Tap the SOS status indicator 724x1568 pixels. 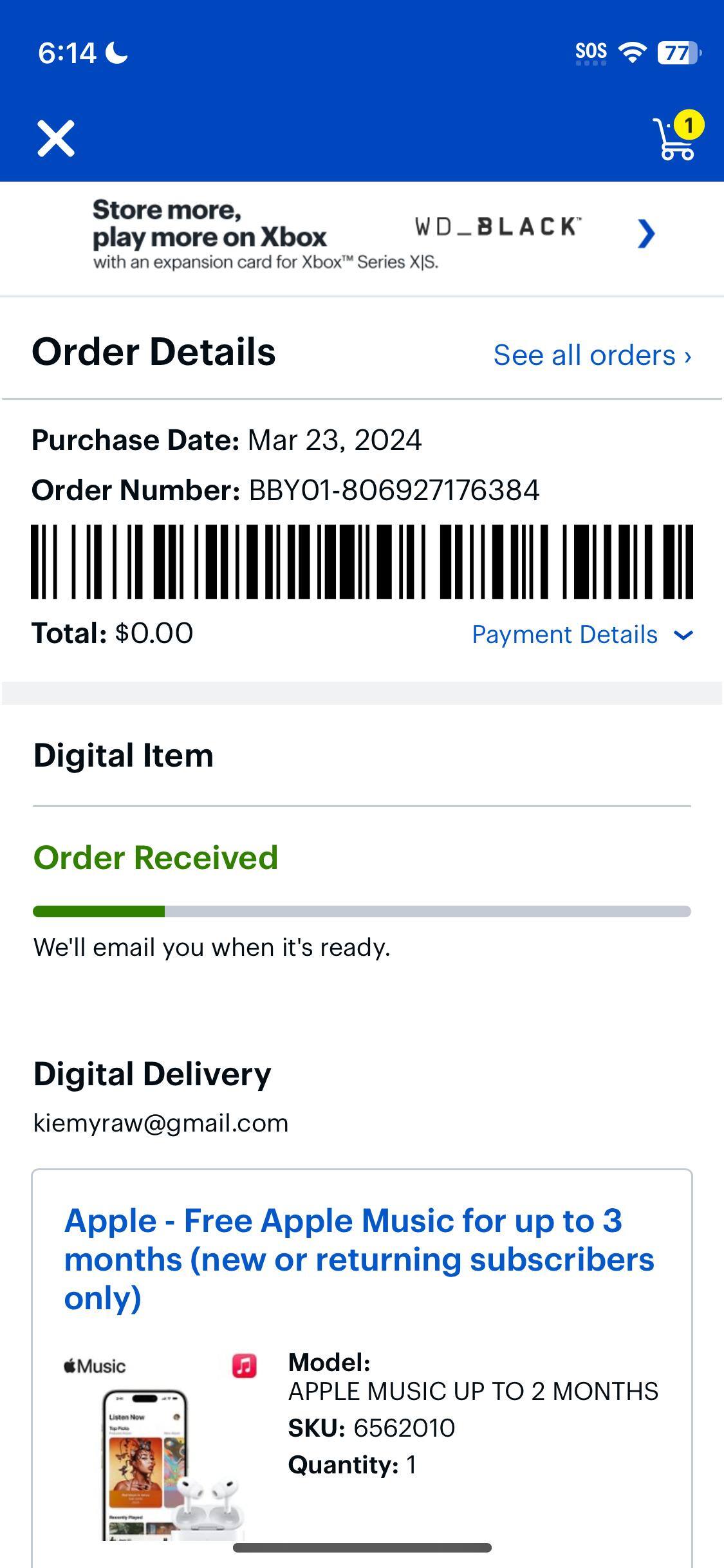pos(591,53)
